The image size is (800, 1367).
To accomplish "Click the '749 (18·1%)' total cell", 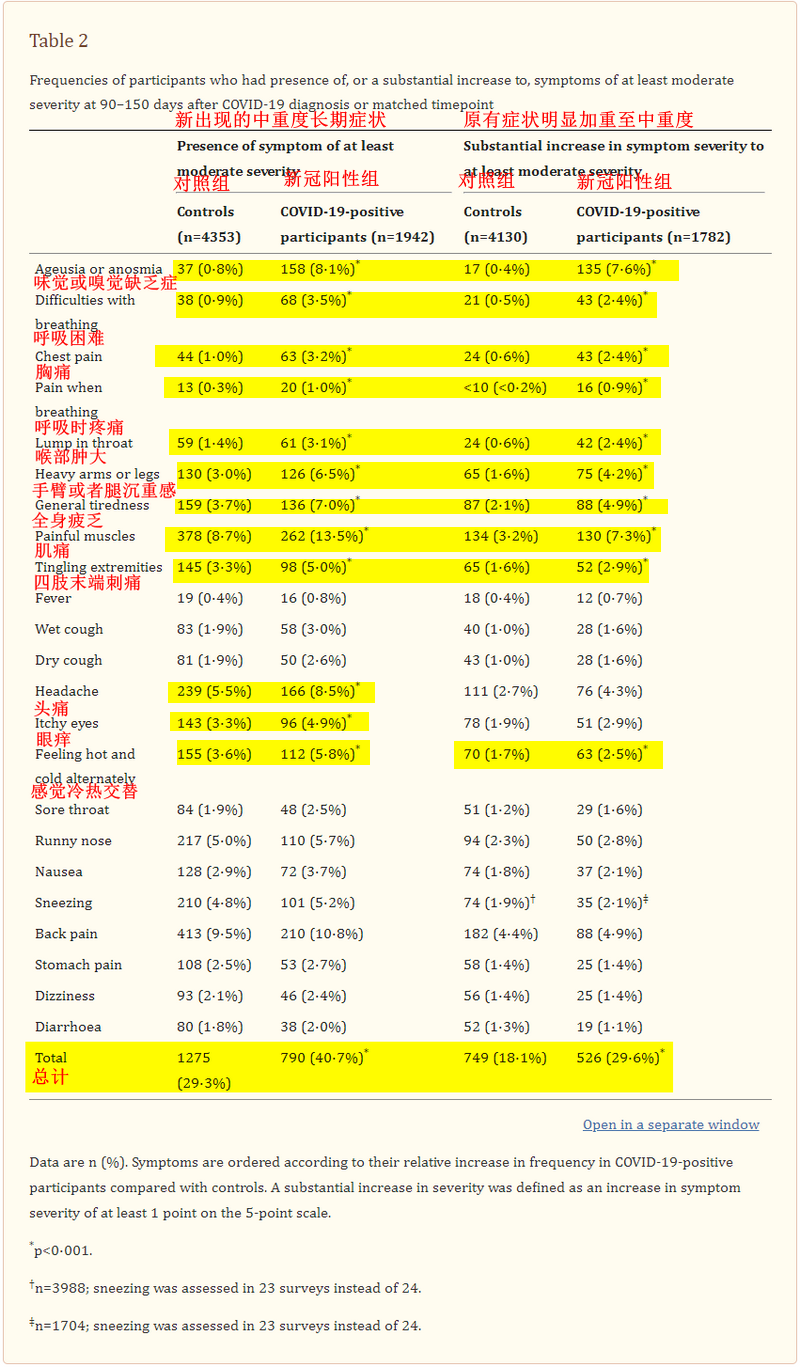I will (505, 1058).
